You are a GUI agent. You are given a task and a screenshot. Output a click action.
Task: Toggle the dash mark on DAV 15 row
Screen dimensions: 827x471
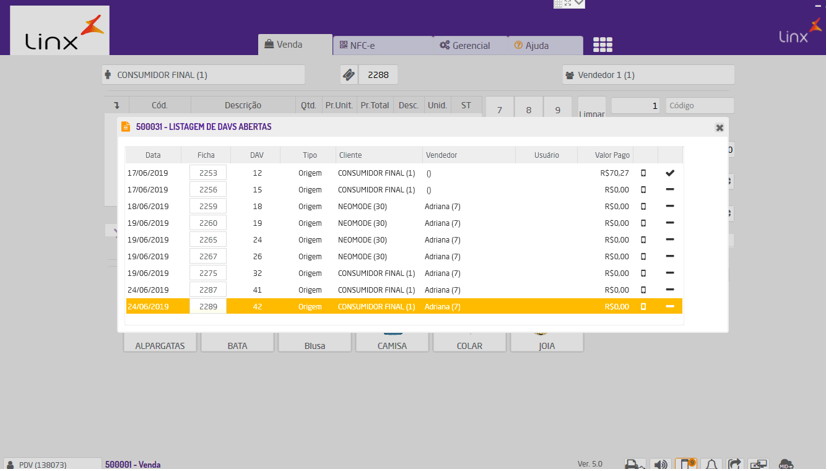point(670,190)
